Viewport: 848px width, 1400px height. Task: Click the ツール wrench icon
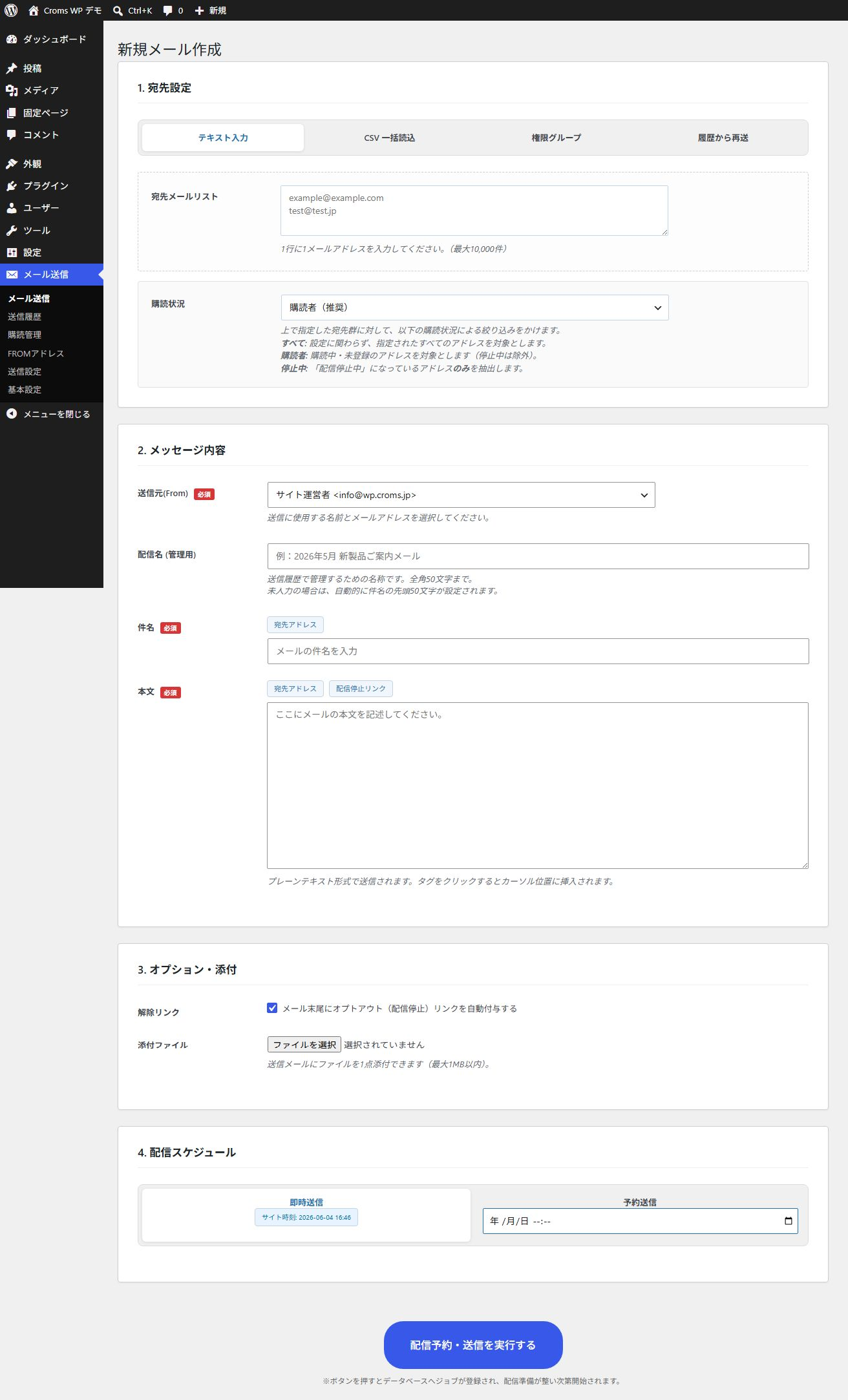tap(12, 231)
